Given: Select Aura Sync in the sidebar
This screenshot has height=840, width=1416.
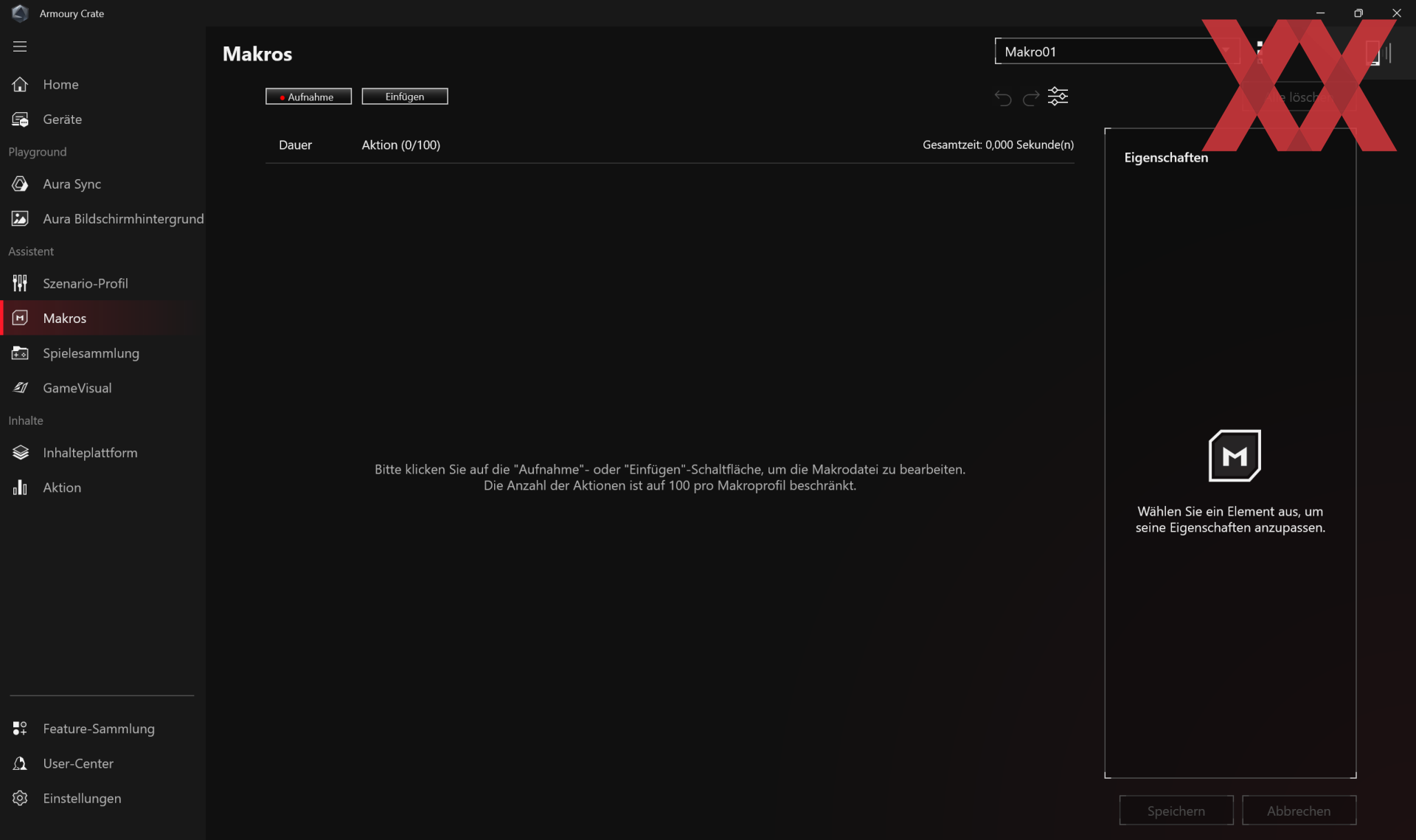Looking at the screenshot, I should coord(103,184).
